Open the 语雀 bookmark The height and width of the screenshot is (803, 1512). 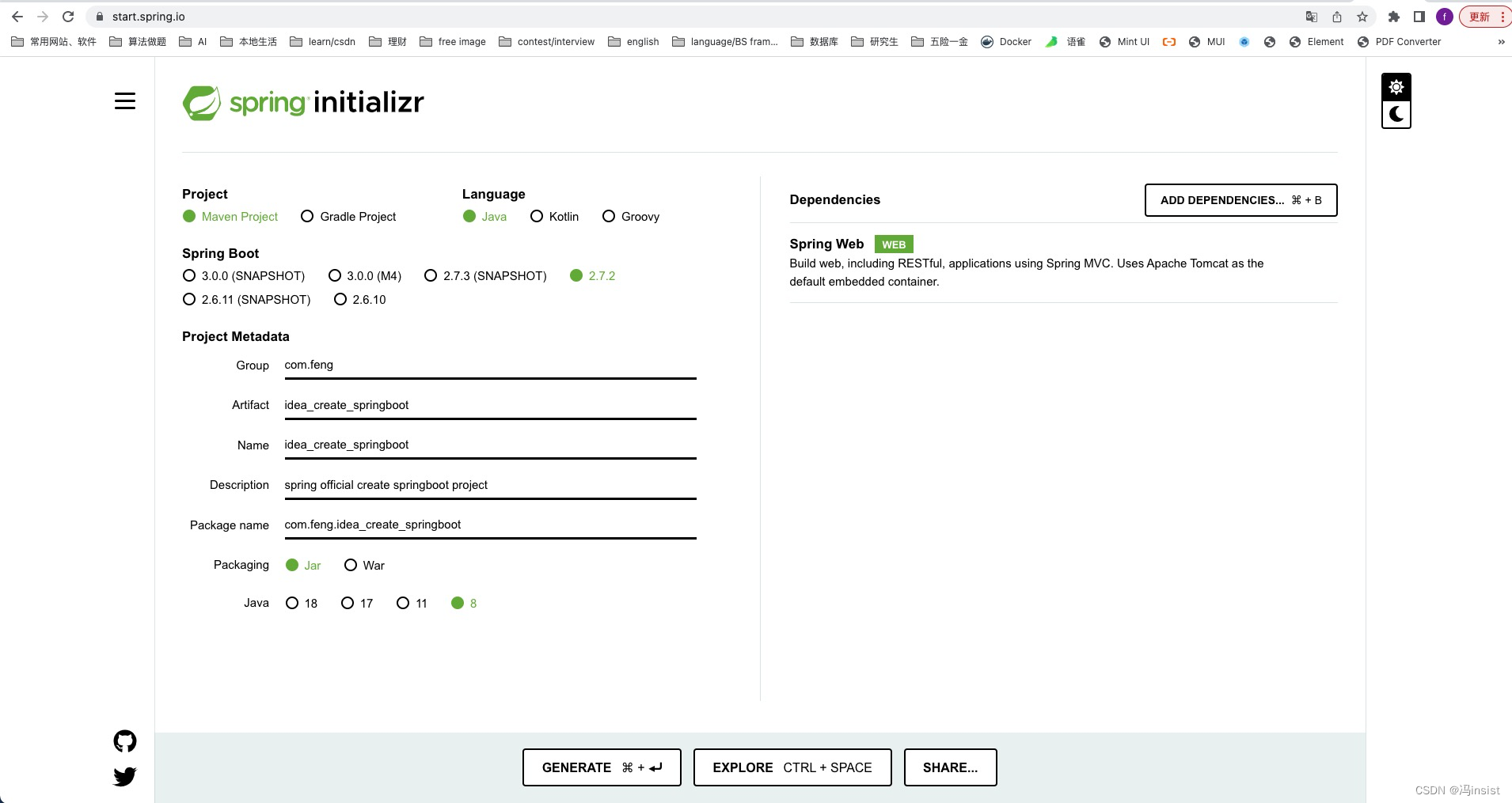pos(1066,42)
